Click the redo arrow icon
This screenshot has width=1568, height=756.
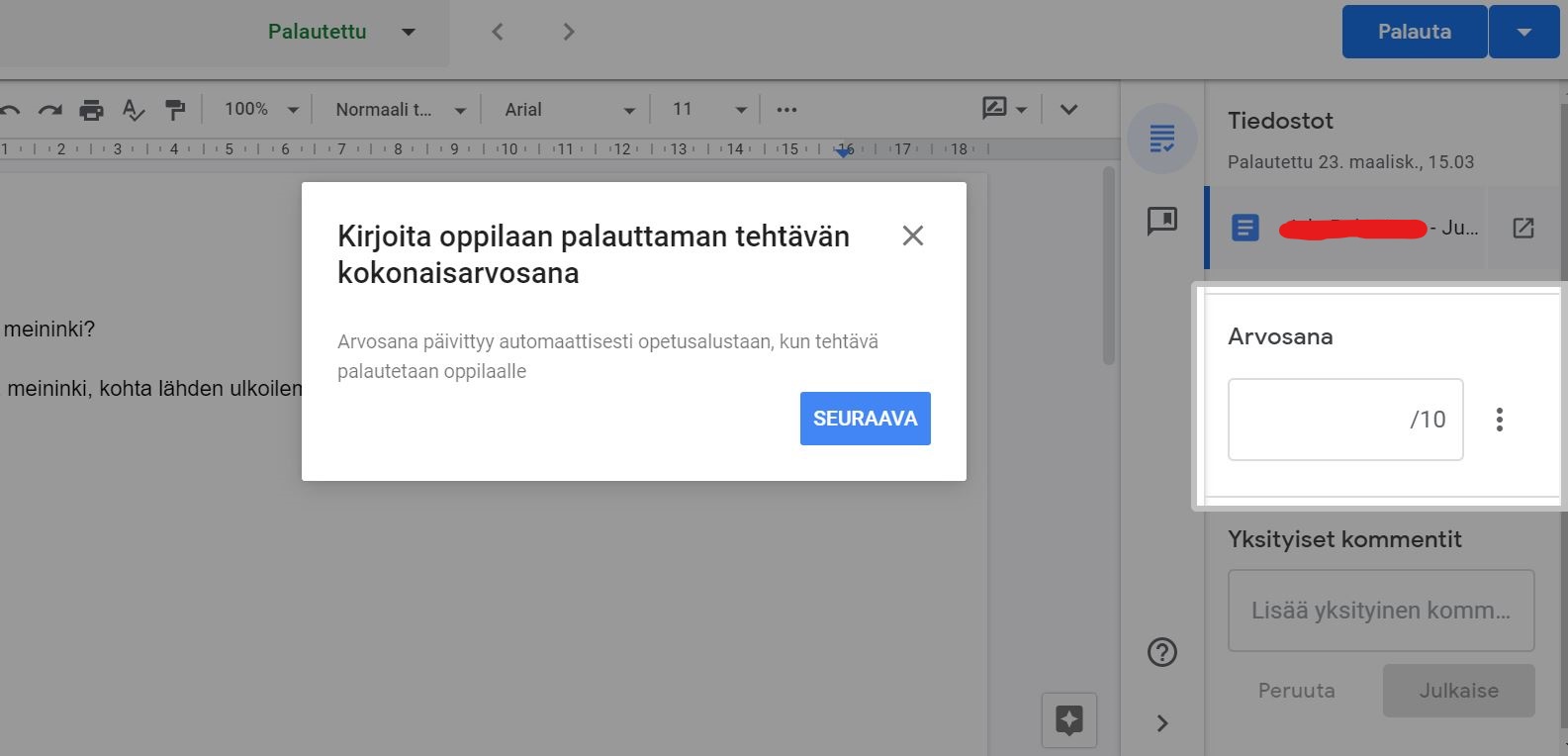pos(49,110)
